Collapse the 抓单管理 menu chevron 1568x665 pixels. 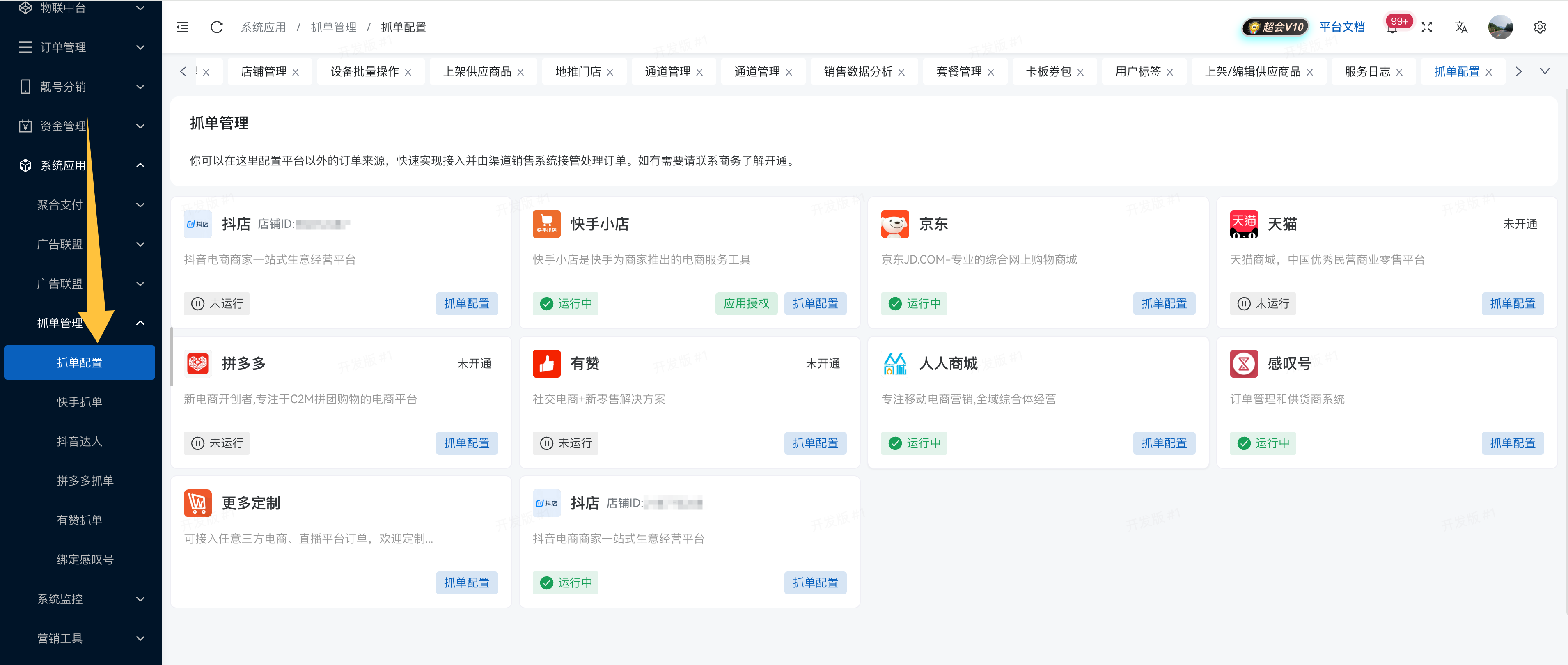tap(141, 323)
